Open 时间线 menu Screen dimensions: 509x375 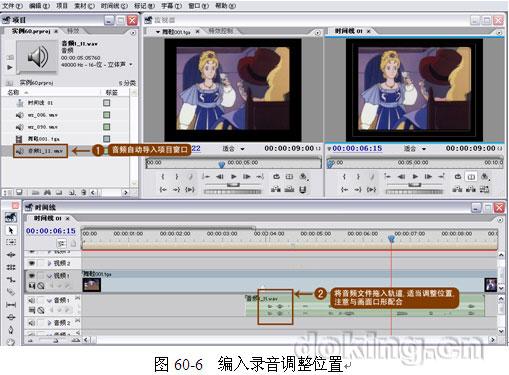point(114,6)
